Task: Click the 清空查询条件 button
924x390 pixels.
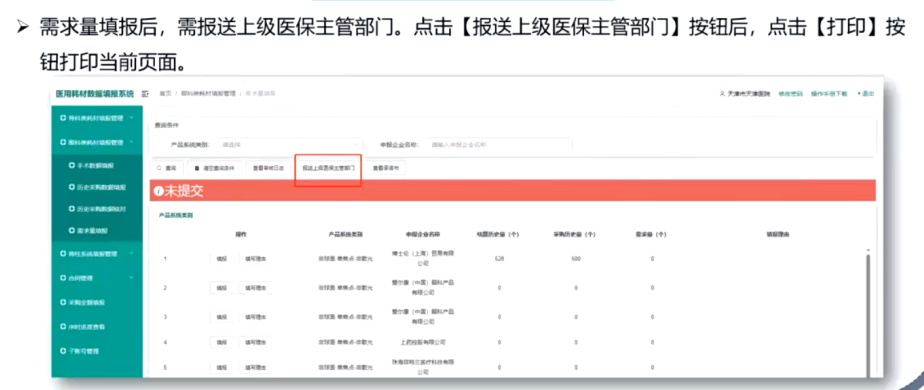Action: click(214, 168)
